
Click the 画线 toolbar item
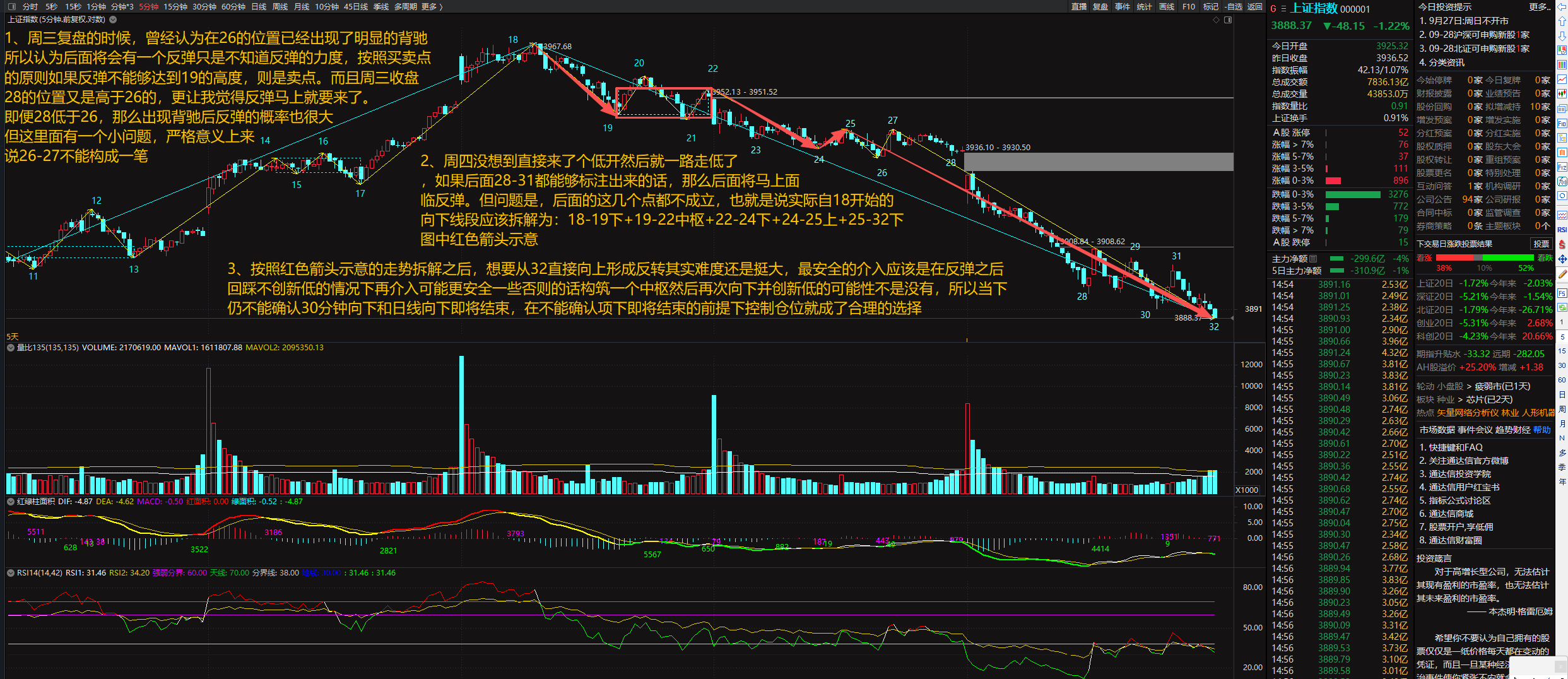click(1166, 6)
